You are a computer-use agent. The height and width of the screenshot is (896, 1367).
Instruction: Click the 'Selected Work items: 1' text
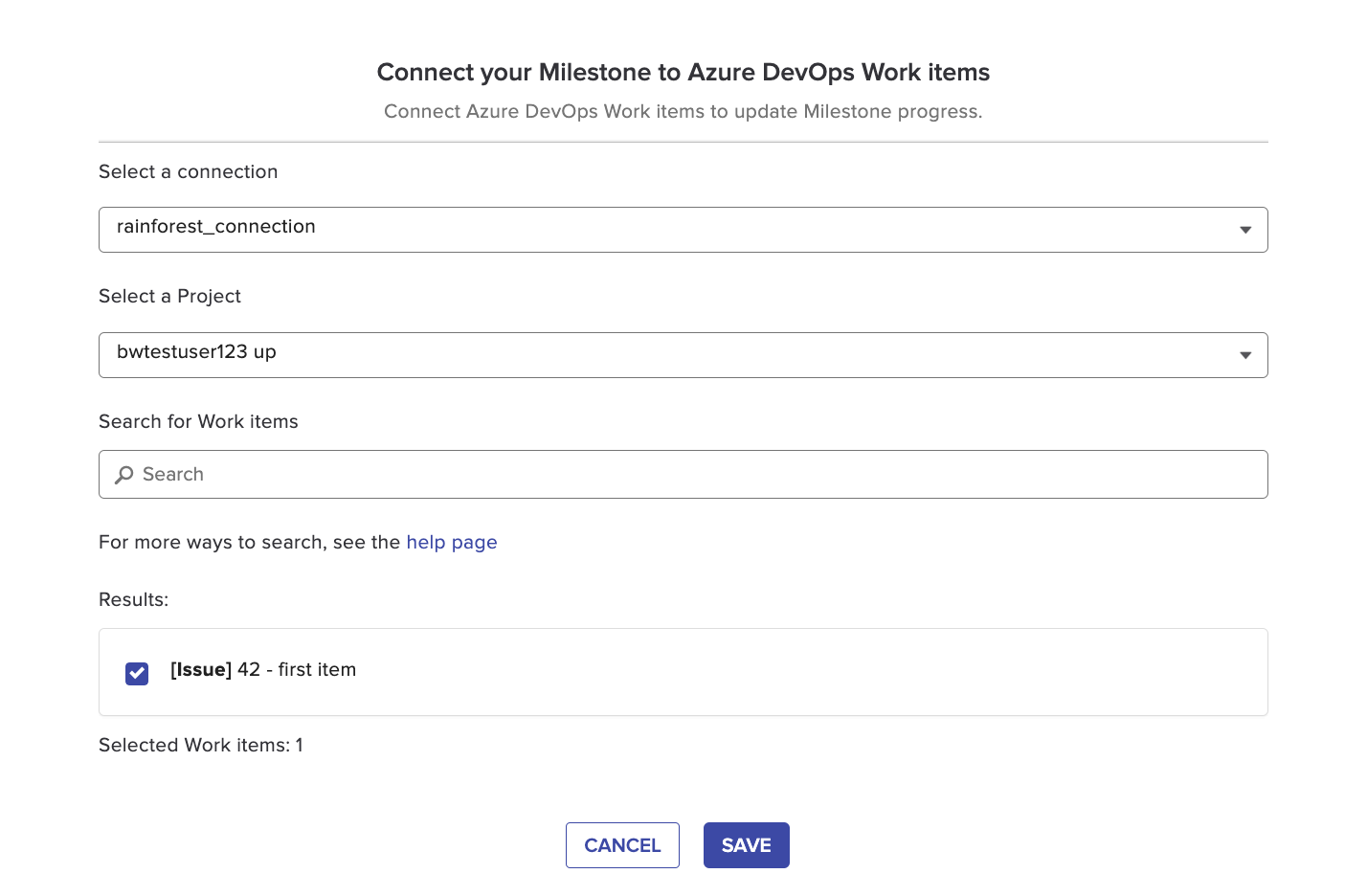201,745
